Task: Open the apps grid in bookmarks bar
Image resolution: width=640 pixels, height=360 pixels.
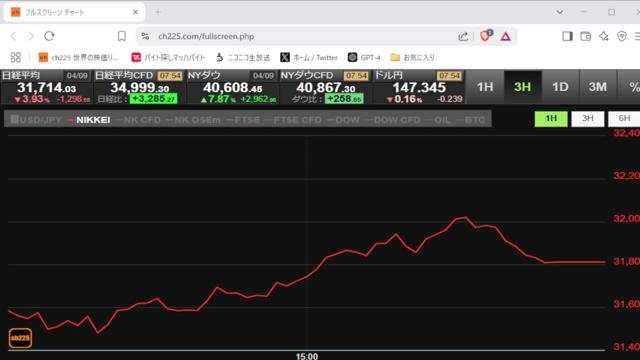Action: (x=16, y=58)
